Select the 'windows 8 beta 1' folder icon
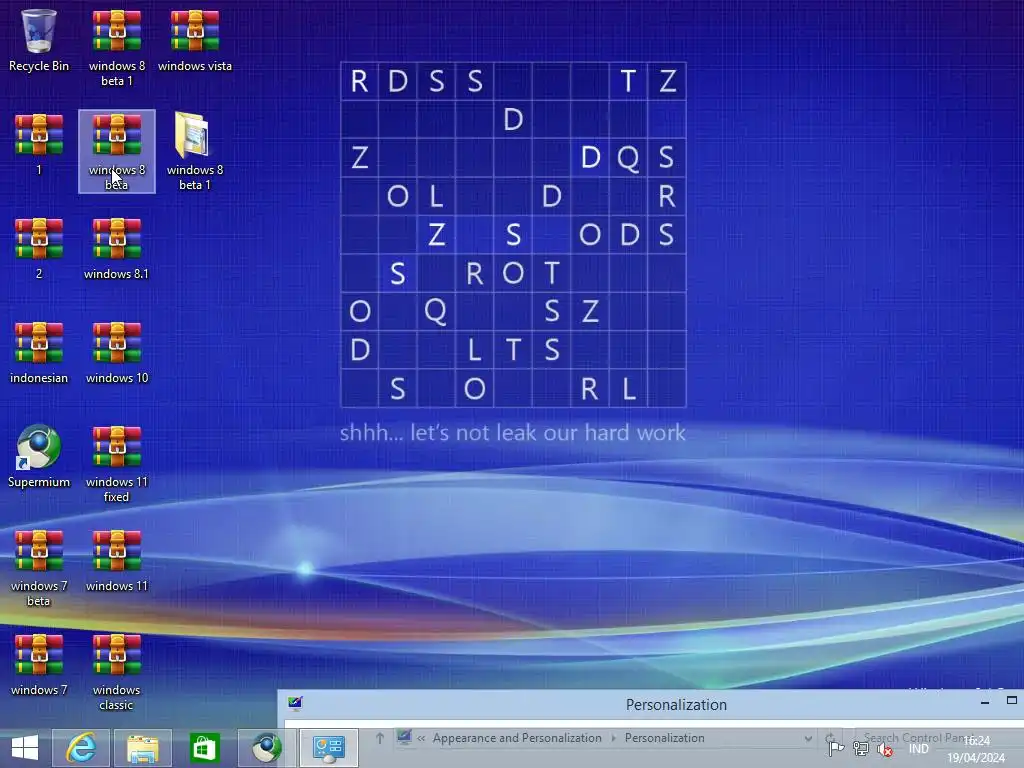Screen dimensions: 1024x768 [x=195, y=152]
